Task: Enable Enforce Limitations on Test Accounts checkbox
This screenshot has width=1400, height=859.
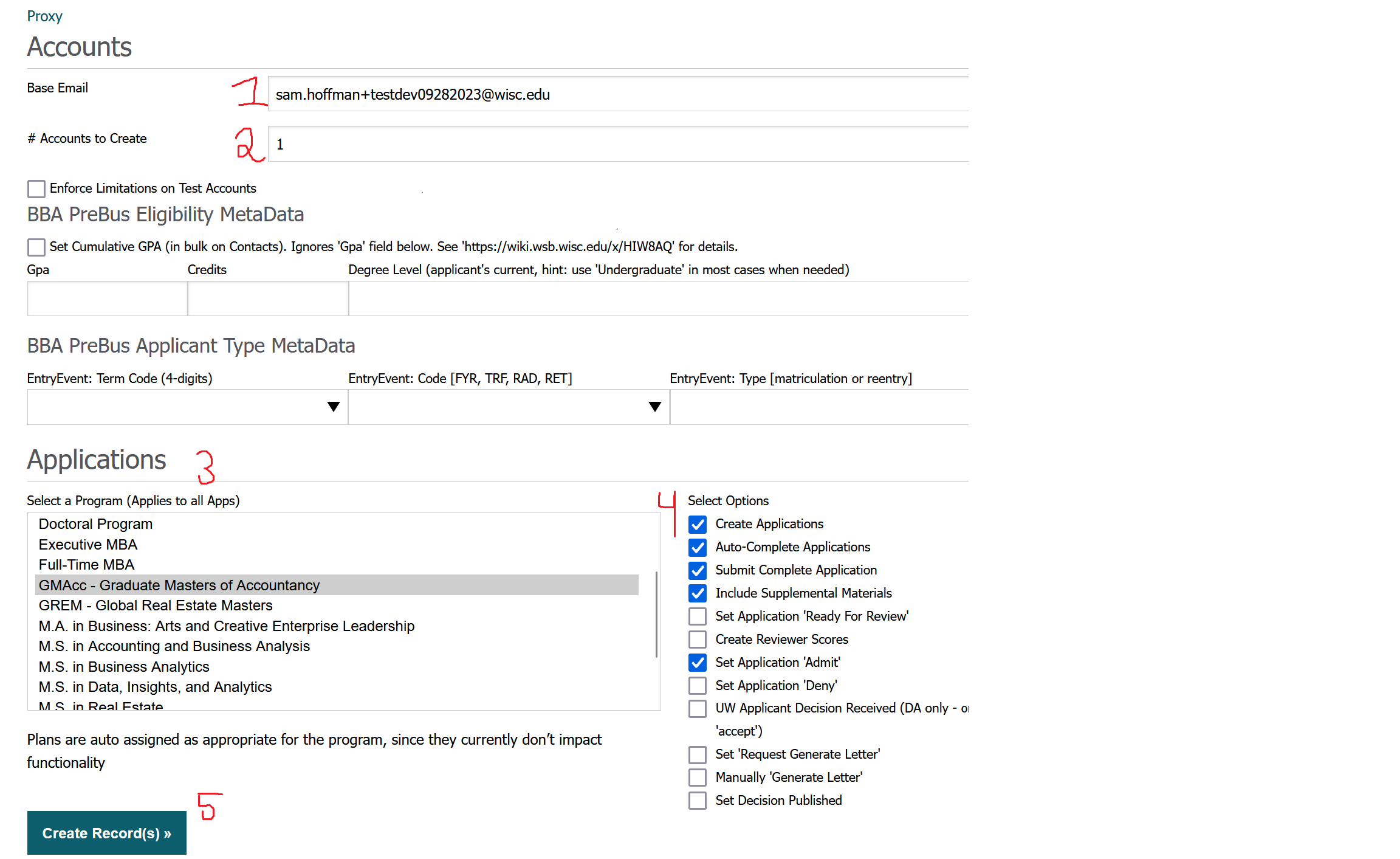Action: (36, 188)
